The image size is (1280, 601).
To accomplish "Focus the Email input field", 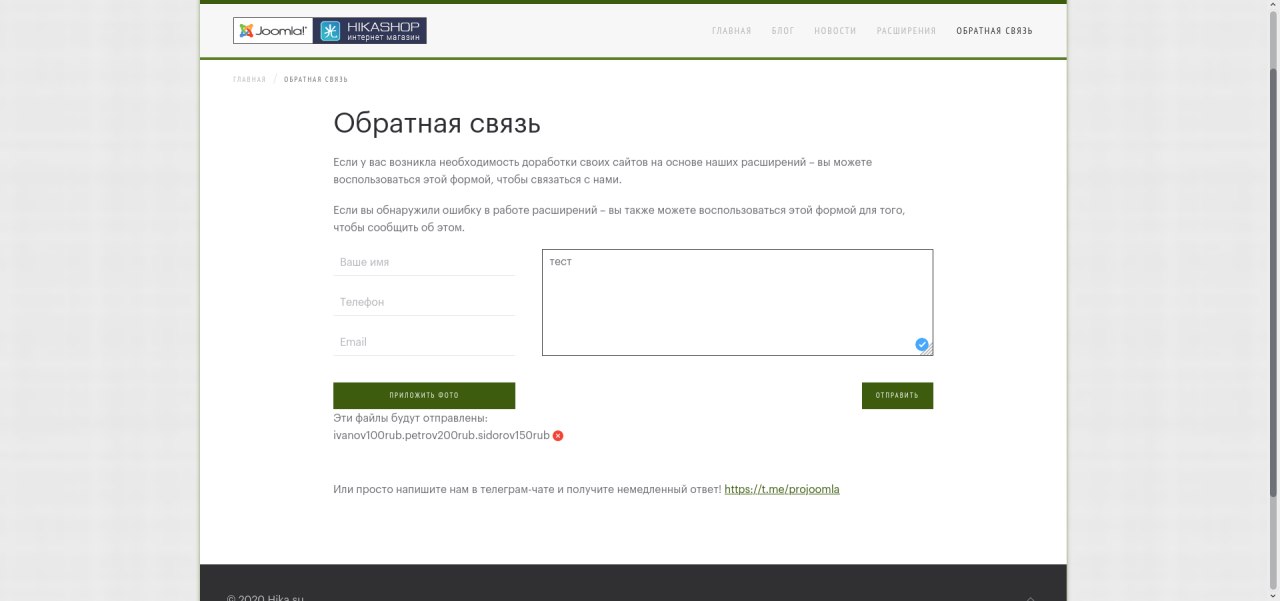I will point(424,342).
